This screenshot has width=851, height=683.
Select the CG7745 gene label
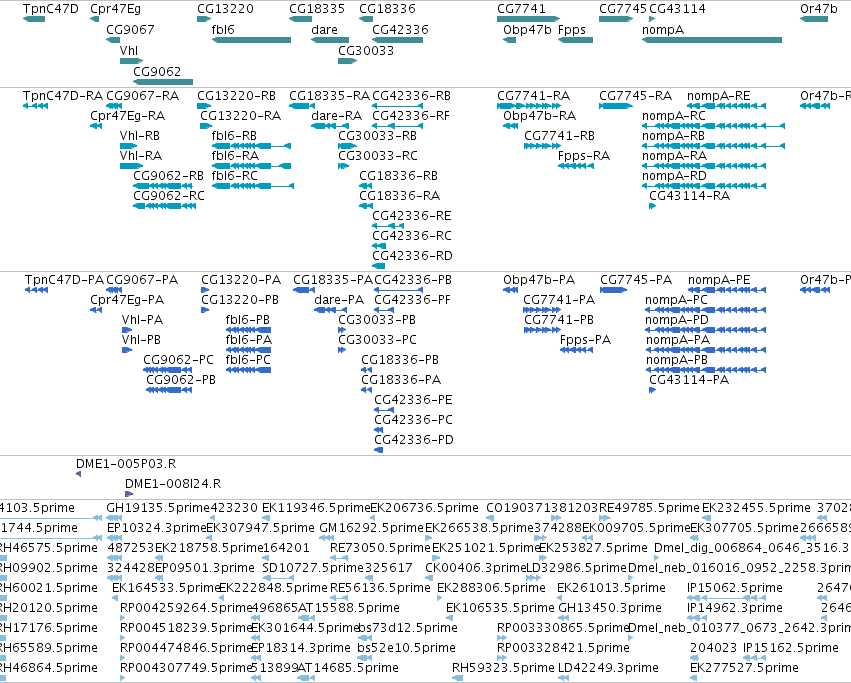point(623,9)
